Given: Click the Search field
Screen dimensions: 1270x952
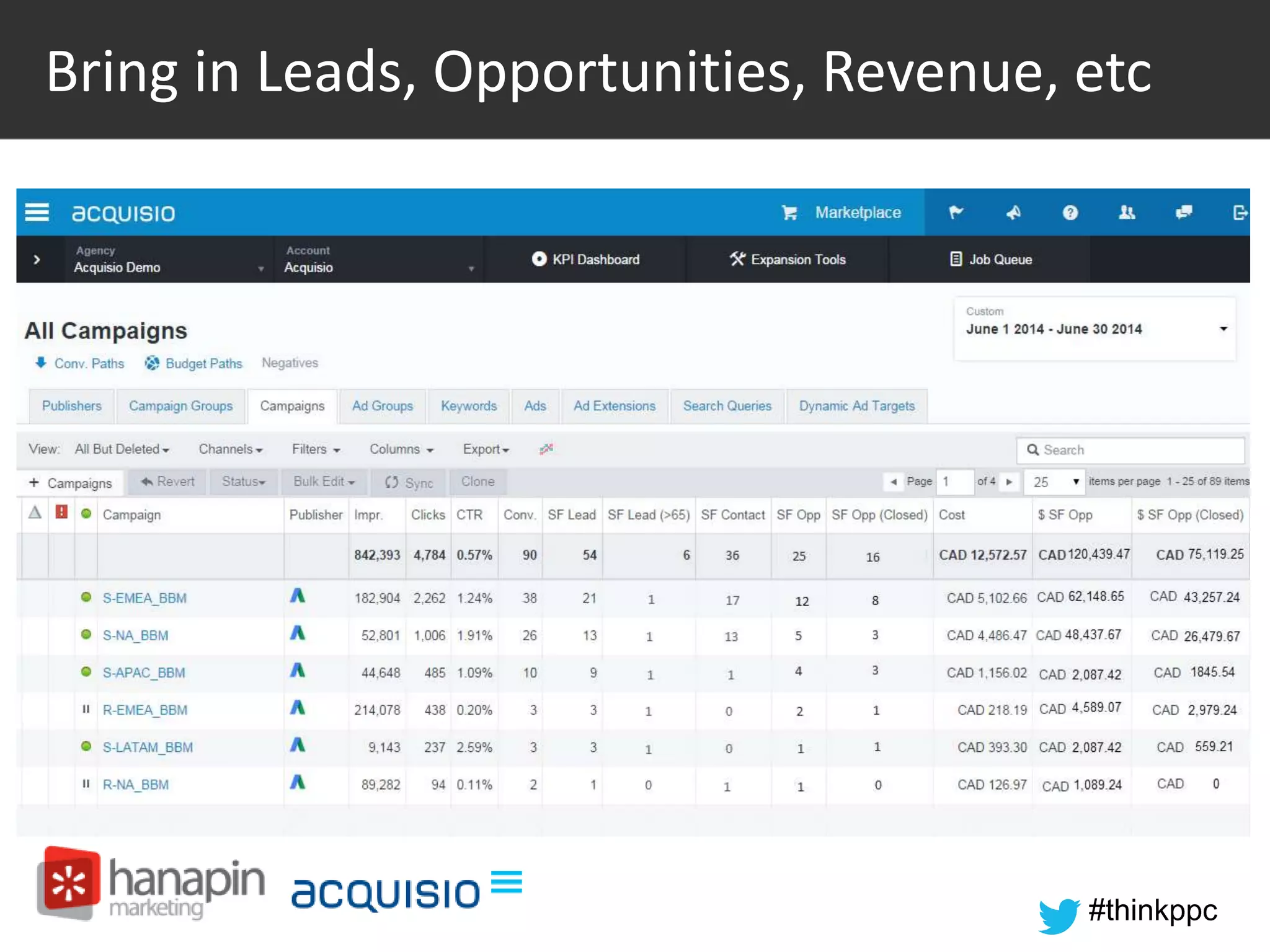Looking at the screenshot, I should click(1130, 450).
